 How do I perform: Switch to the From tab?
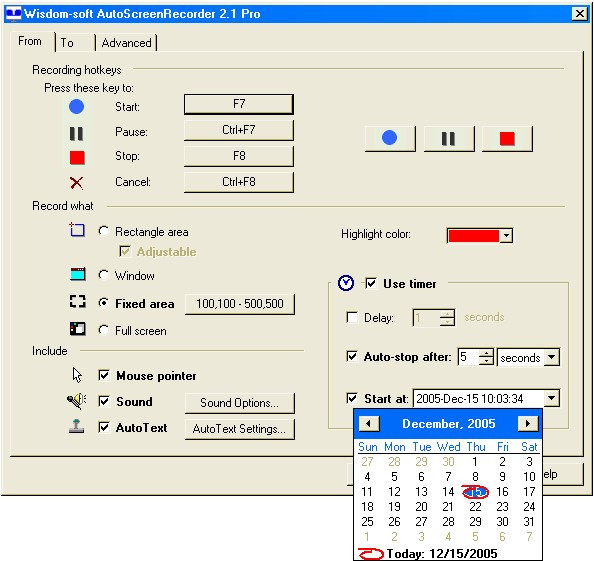[30, 41]
